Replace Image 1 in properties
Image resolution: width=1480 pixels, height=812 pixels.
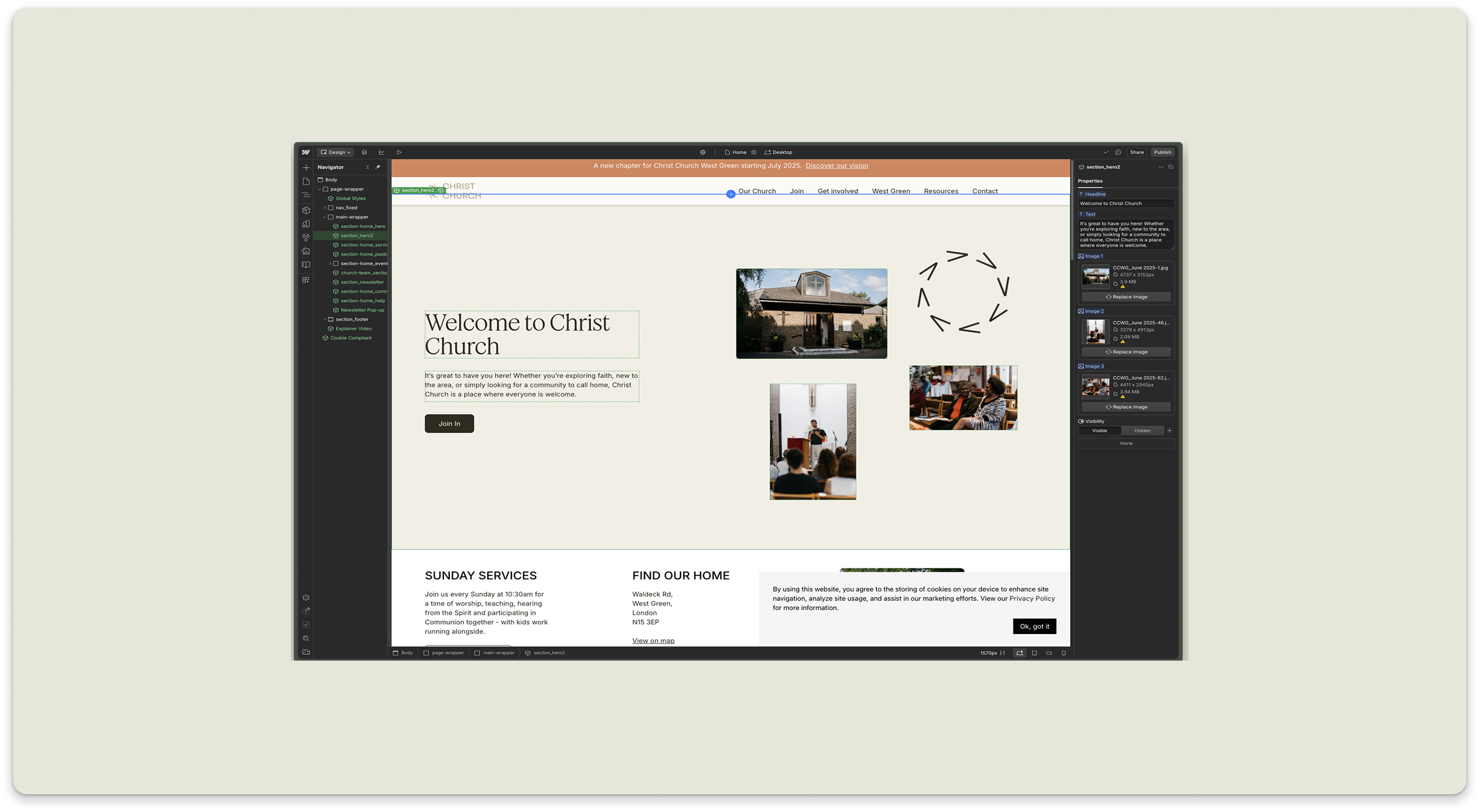[1126, 297]
